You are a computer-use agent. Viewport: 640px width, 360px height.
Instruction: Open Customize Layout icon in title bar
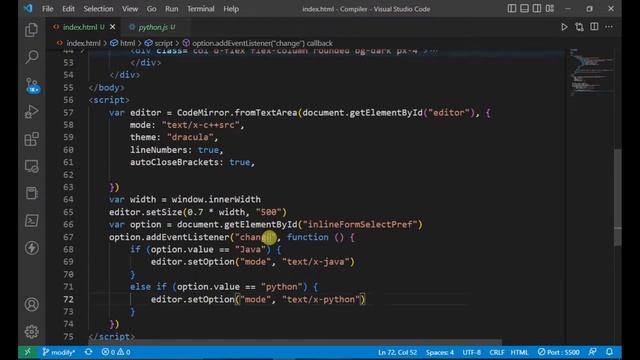click(550, 9)
